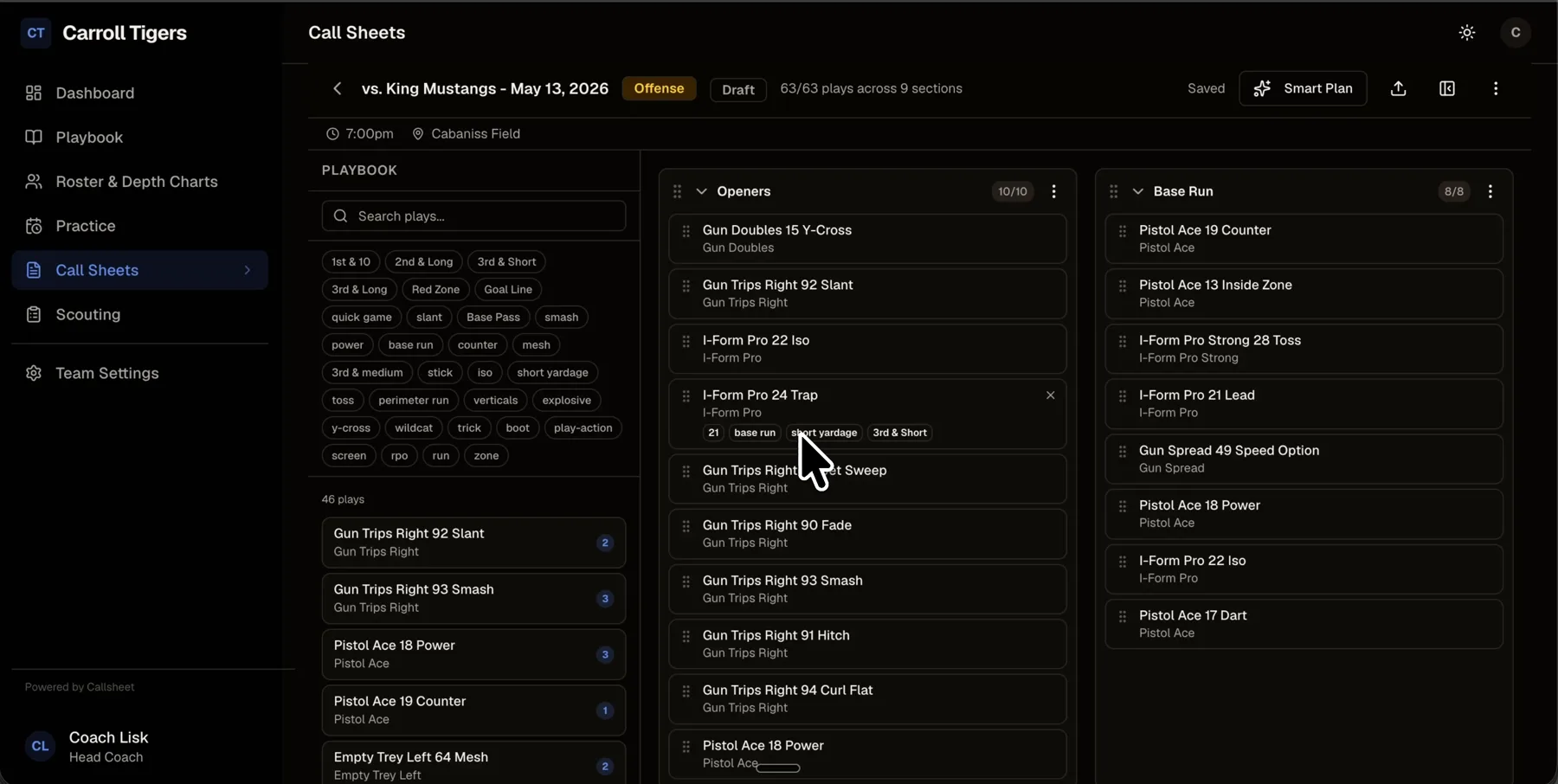The height and width of the screenshot is (784, 1558).
Task: Click the Smart Plan button
Action: coord(1303,88)
